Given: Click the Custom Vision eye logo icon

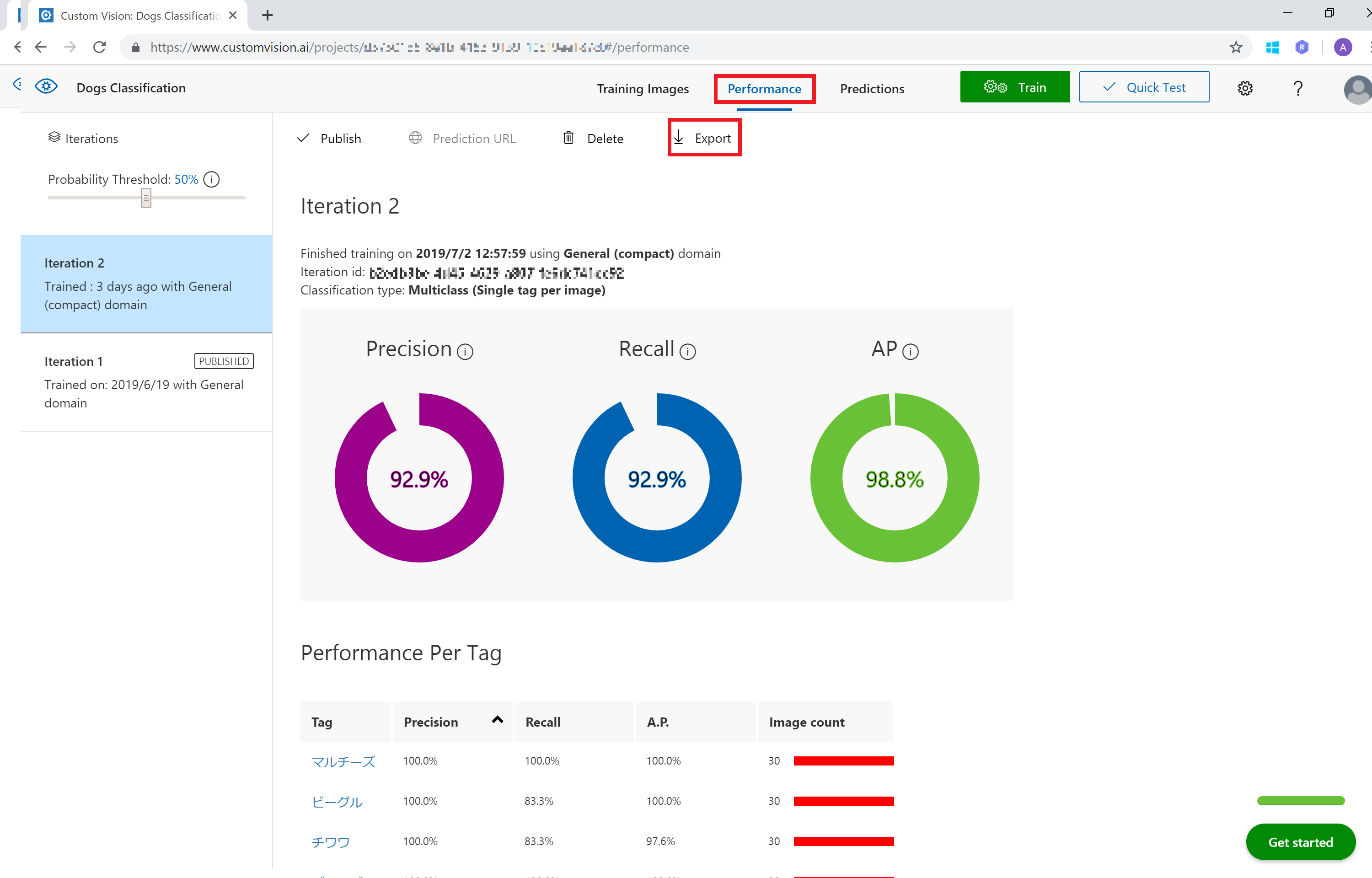Looking at the screenshot, I should pos(46,87).
